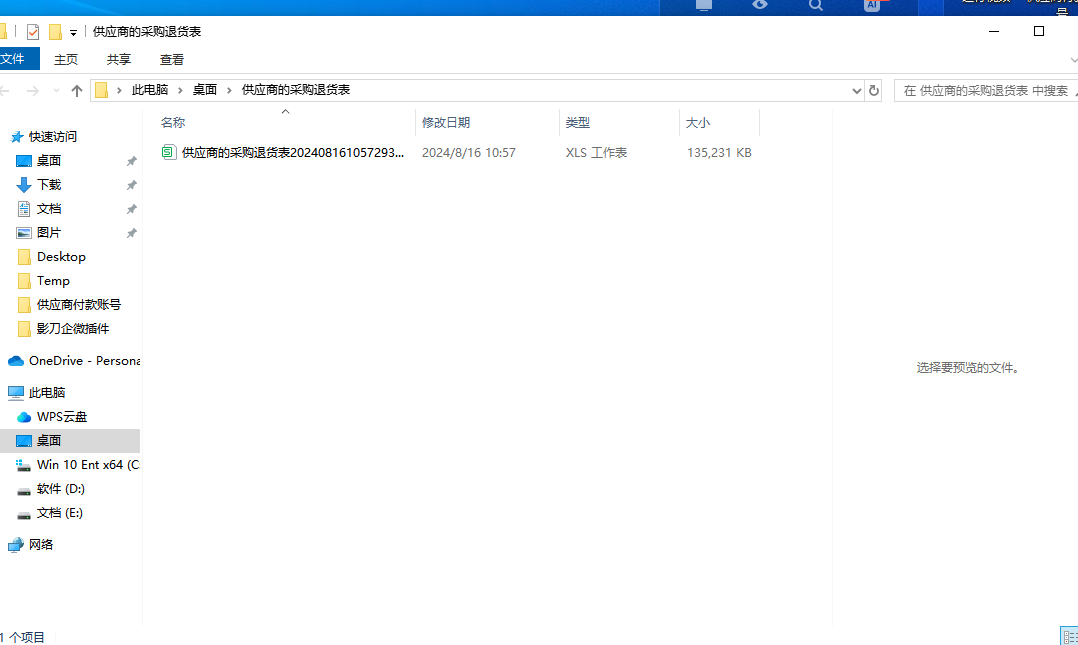This screenshot has height=645, width=1078.
Task: Expand the address bar history dropdown
Action: click(857, 90)
